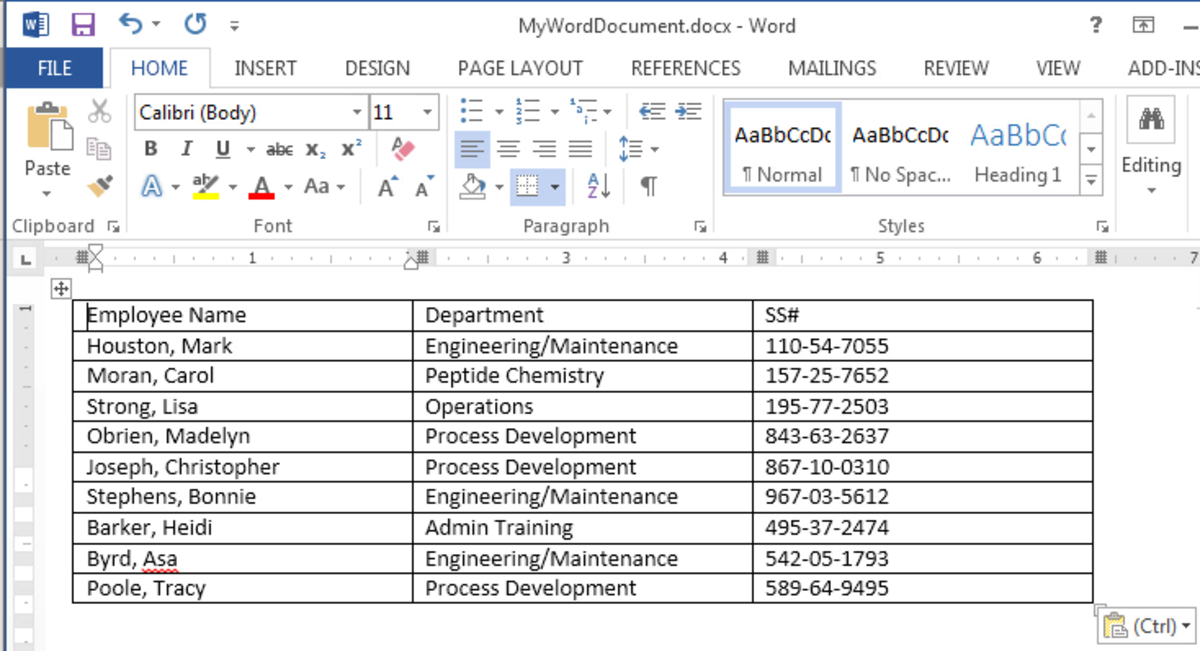Screen dimensions: 1200x651
Task: Click the Grow Font icon
Action: click(388, 186)
